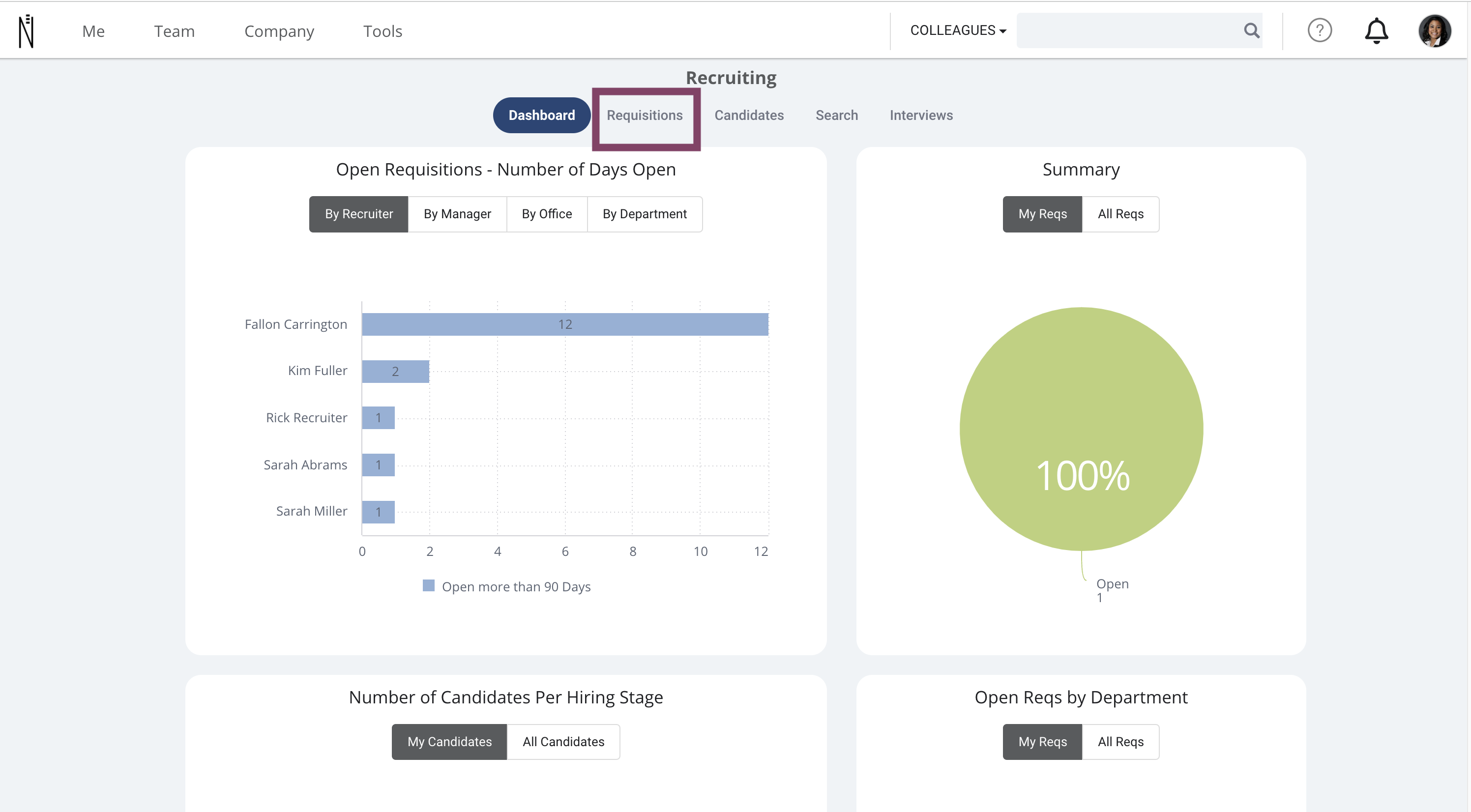1471x812 pixels.
Task: Expand the COLLEAGUES search dropdown
Action: 958,30
